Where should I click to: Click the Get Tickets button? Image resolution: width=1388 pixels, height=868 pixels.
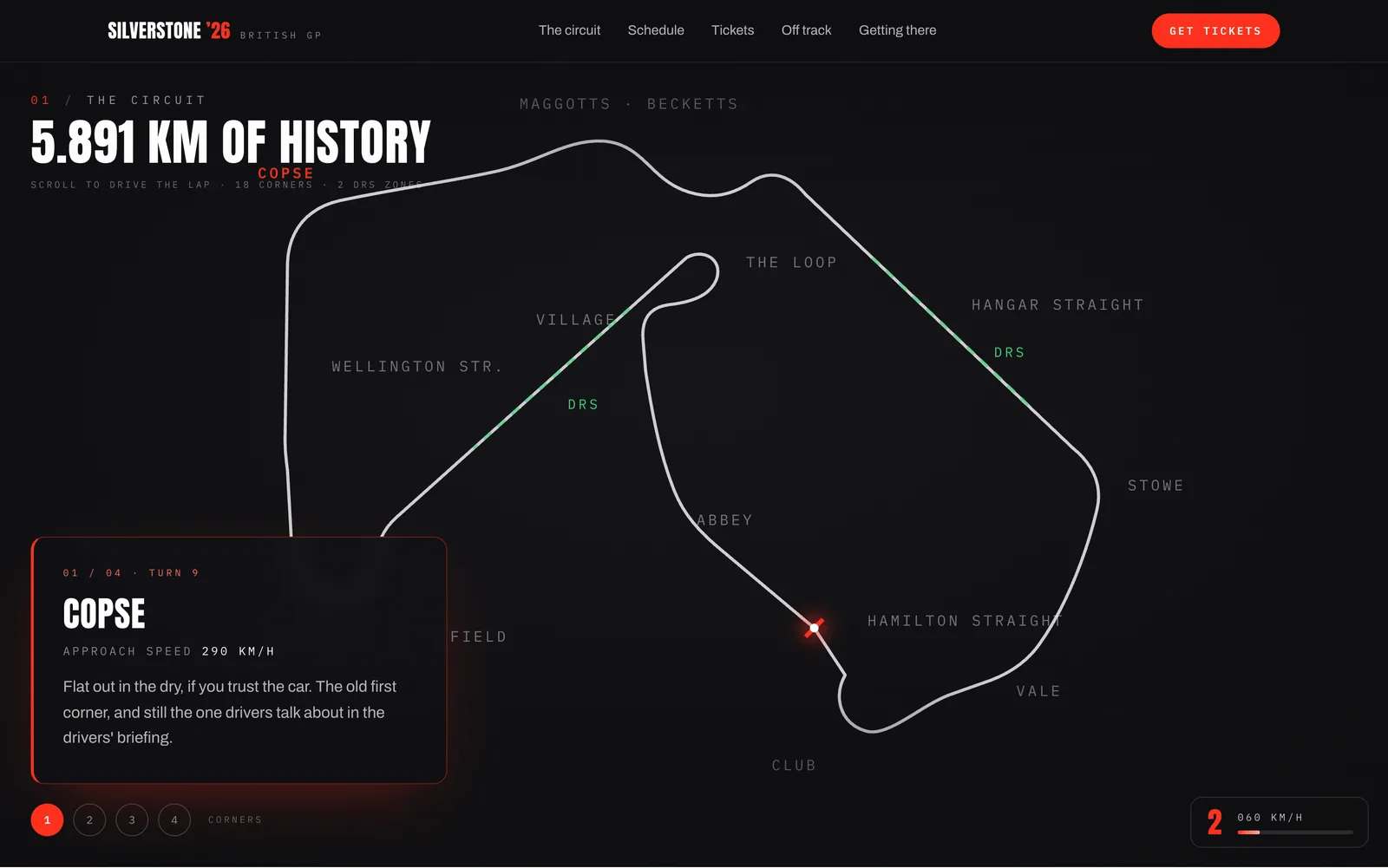pyautogui.click(x=1215, y=31)
